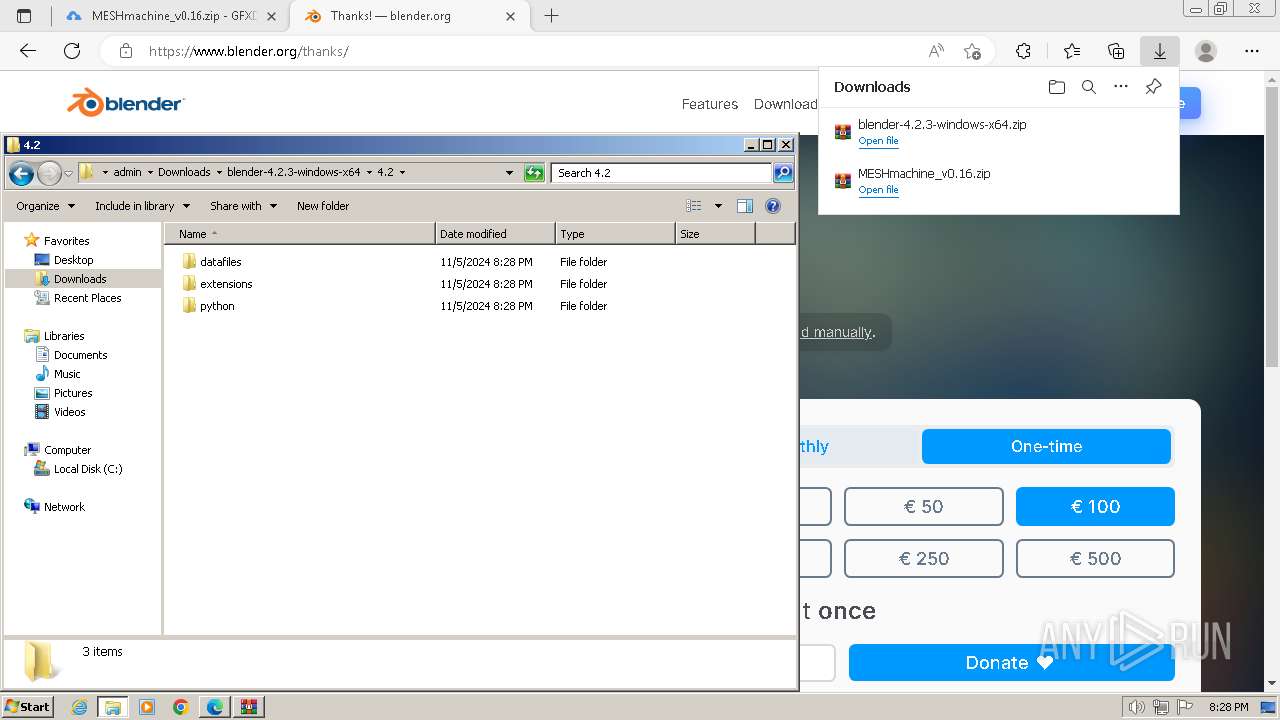Open Explorer recent pages dropdown arrow
Viewport: 1280px width, 720px height.
[68, 174]
